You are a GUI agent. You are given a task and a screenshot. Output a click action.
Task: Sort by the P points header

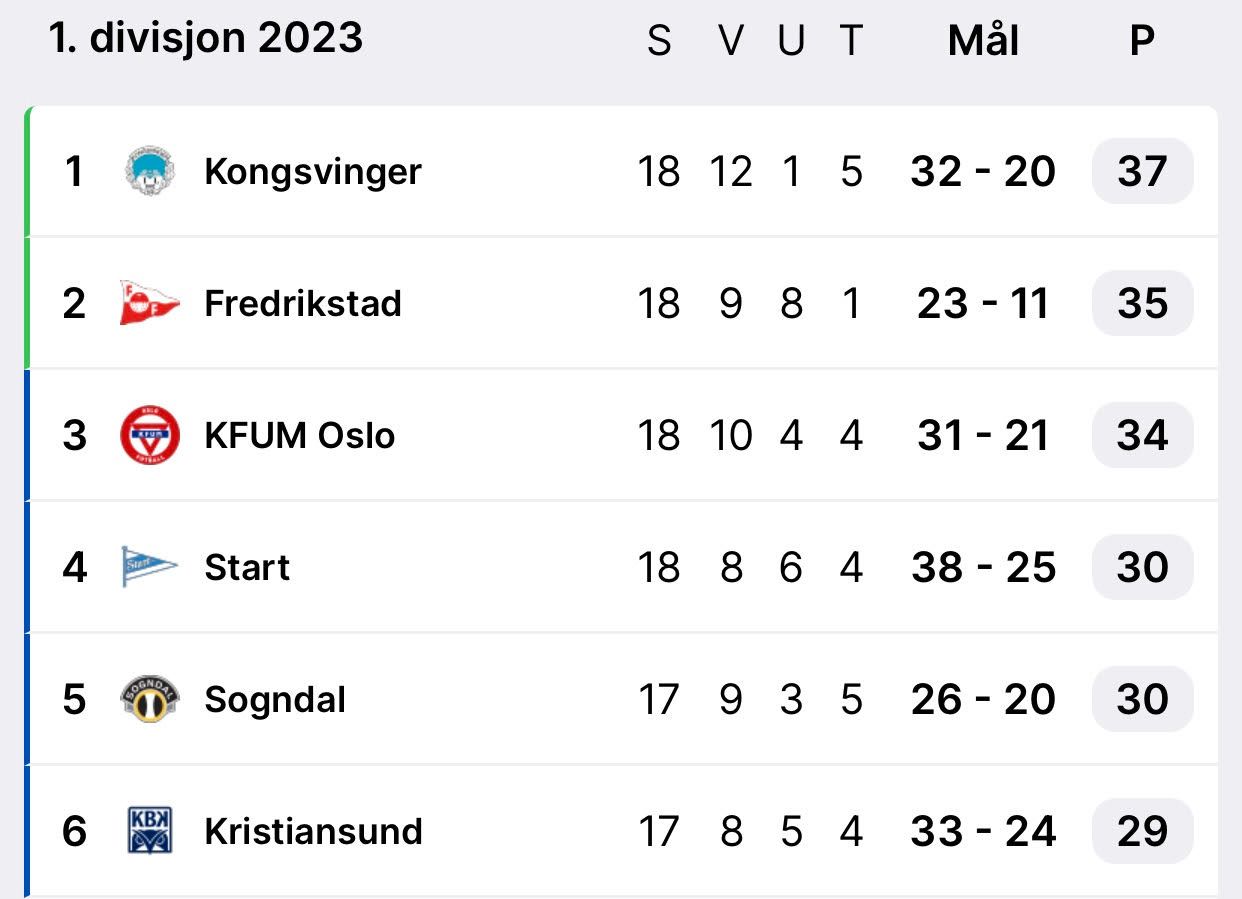[1142, 41]
